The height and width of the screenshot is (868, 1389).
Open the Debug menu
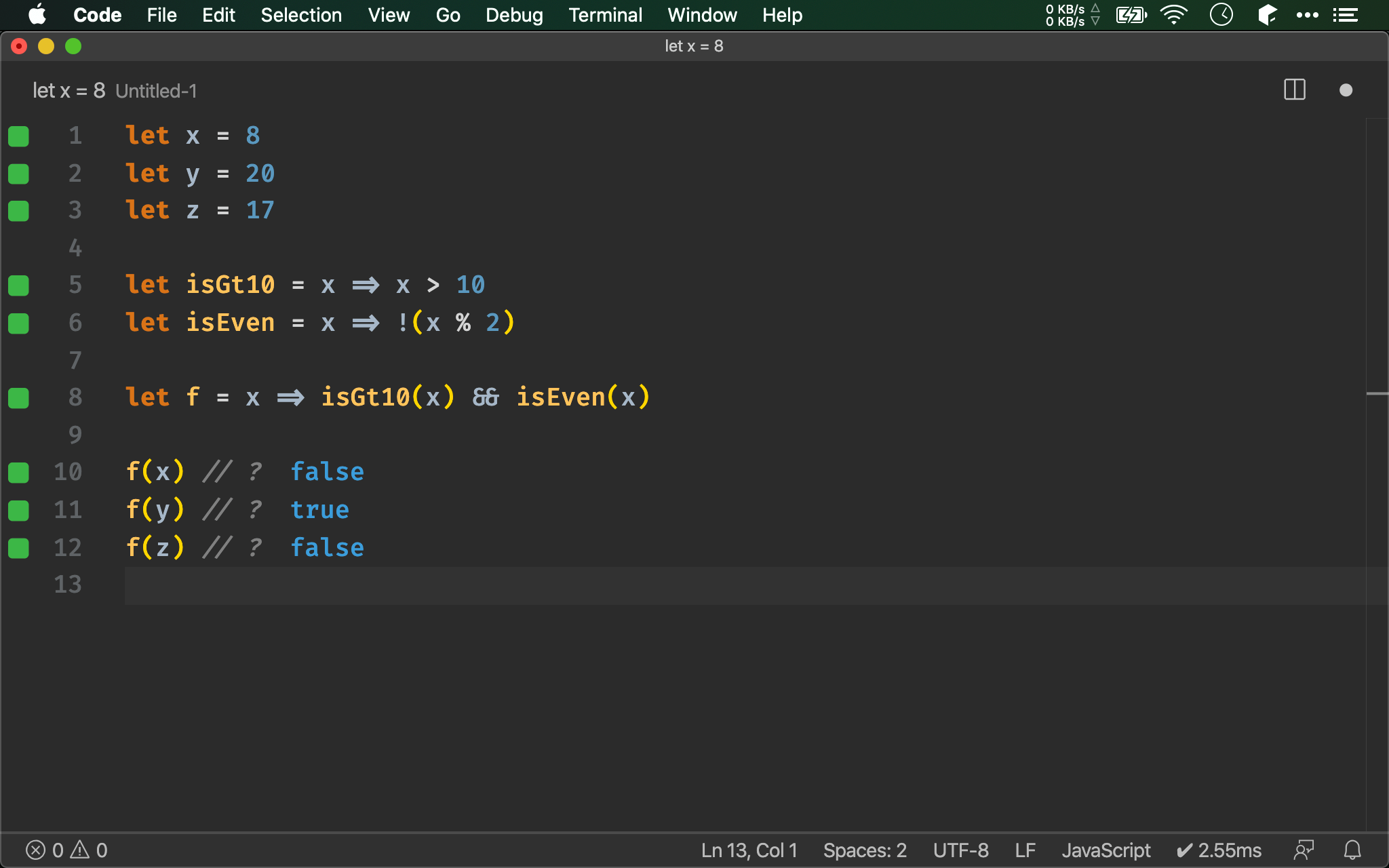click(514, 15)
